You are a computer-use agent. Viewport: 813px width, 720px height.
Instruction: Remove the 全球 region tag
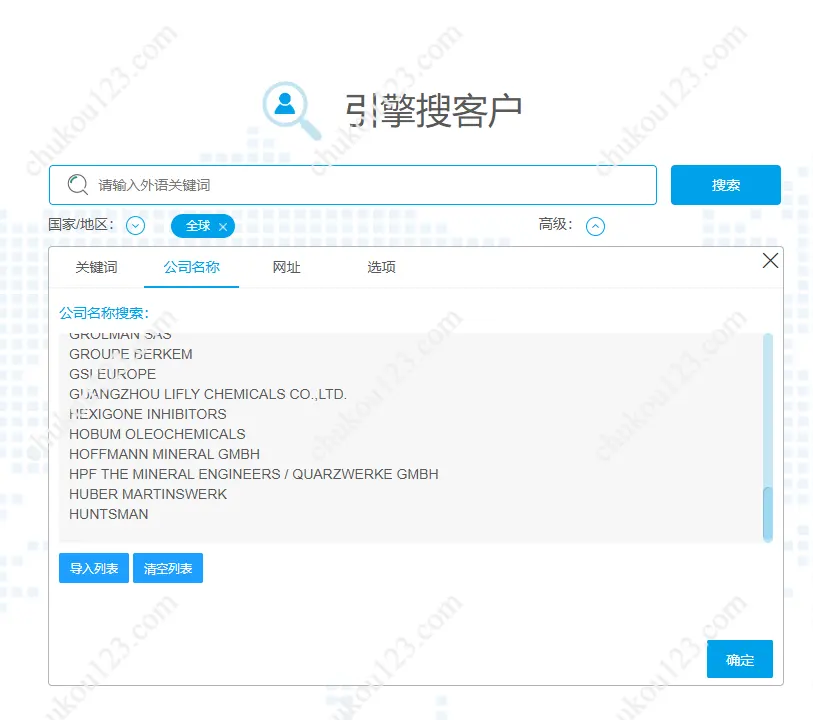click(223, 227)
